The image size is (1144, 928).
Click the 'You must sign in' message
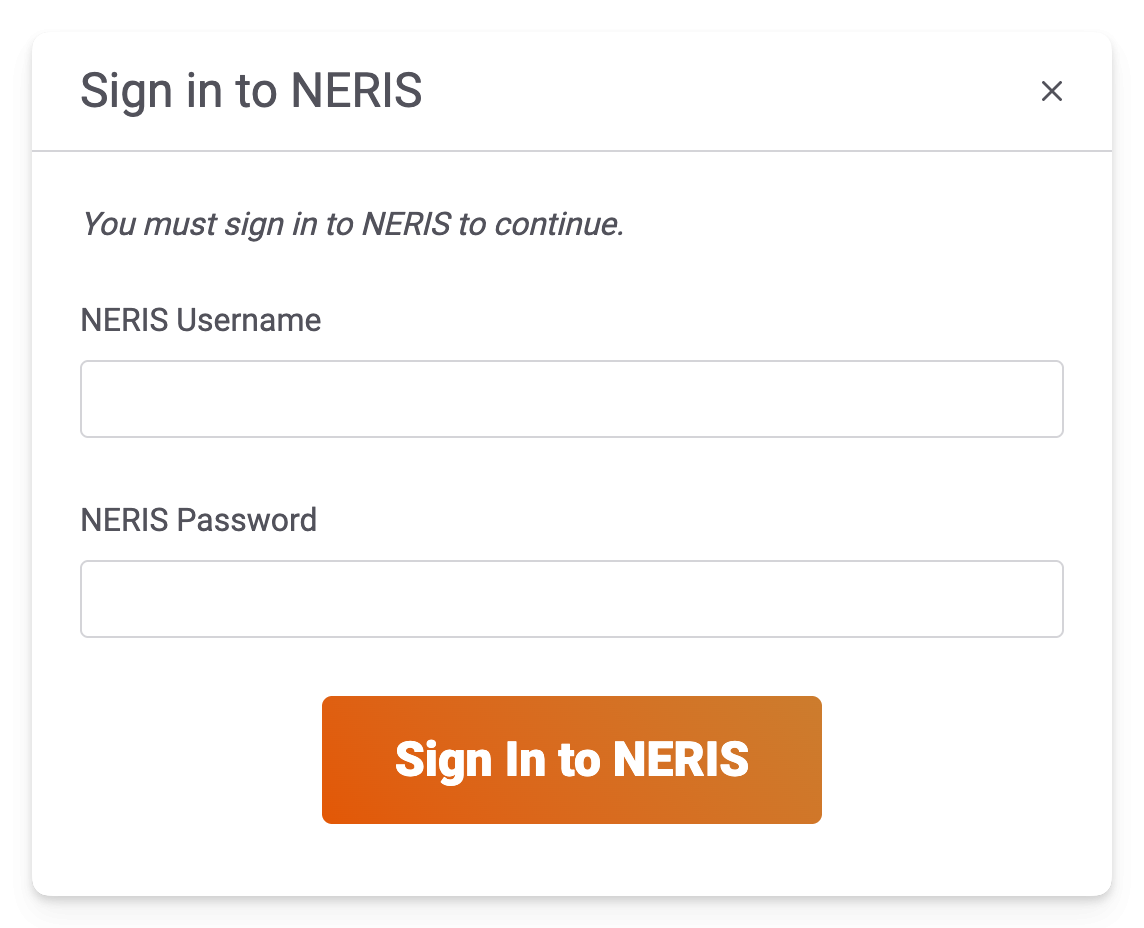pyautogui.click(x=352, y=223)
